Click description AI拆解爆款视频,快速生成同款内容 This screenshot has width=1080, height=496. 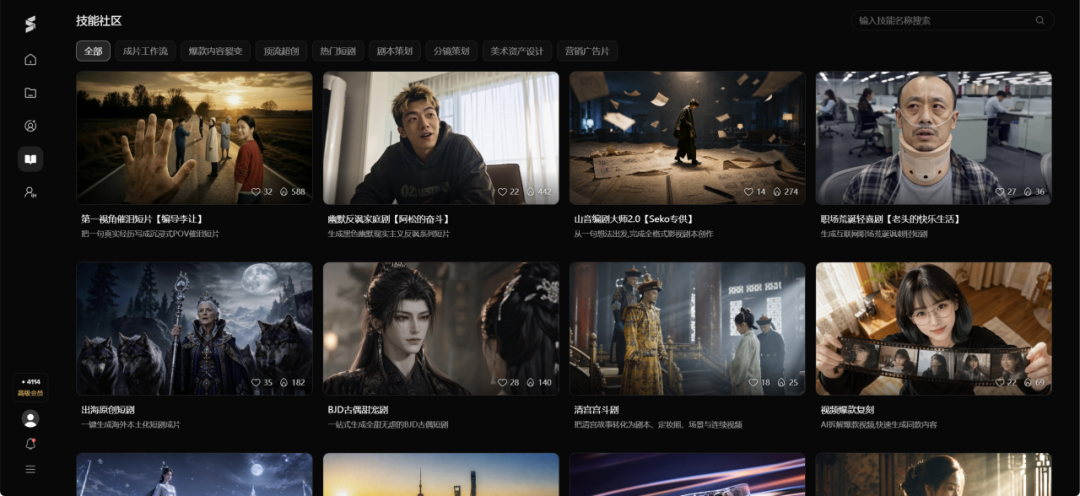click(x=879, y=425)
